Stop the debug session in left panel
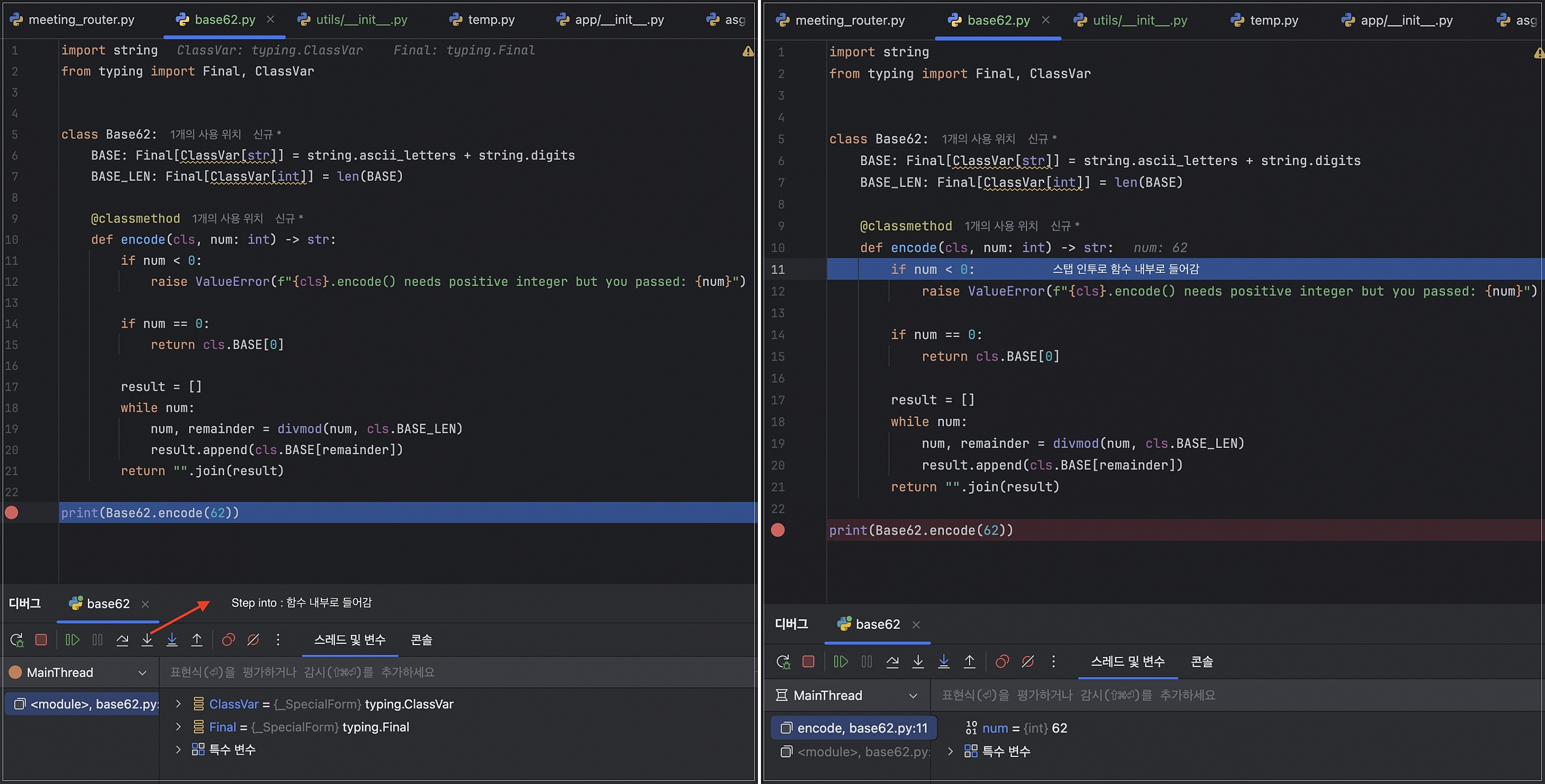 (41, 640)
